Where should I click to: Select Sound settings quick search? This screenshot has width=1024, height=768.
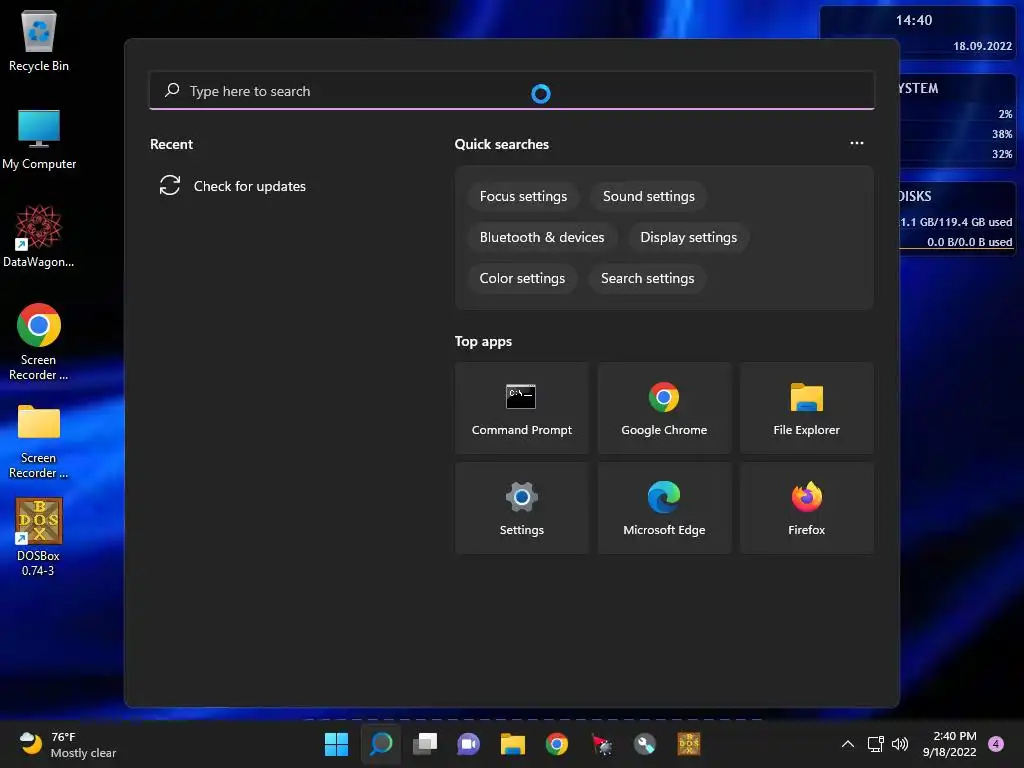648,197
